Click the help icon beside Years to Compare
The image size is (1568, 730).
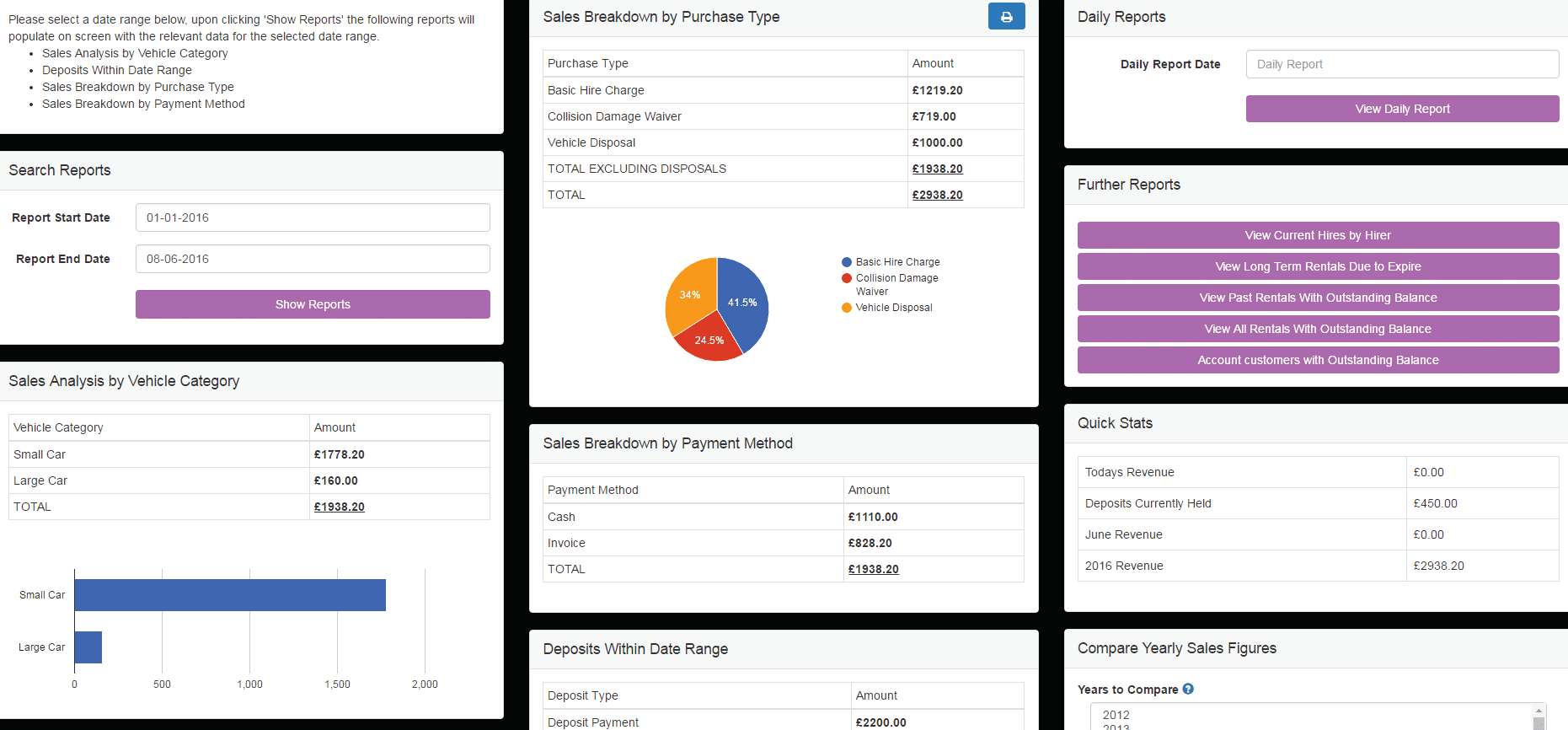pos(1188,689)
